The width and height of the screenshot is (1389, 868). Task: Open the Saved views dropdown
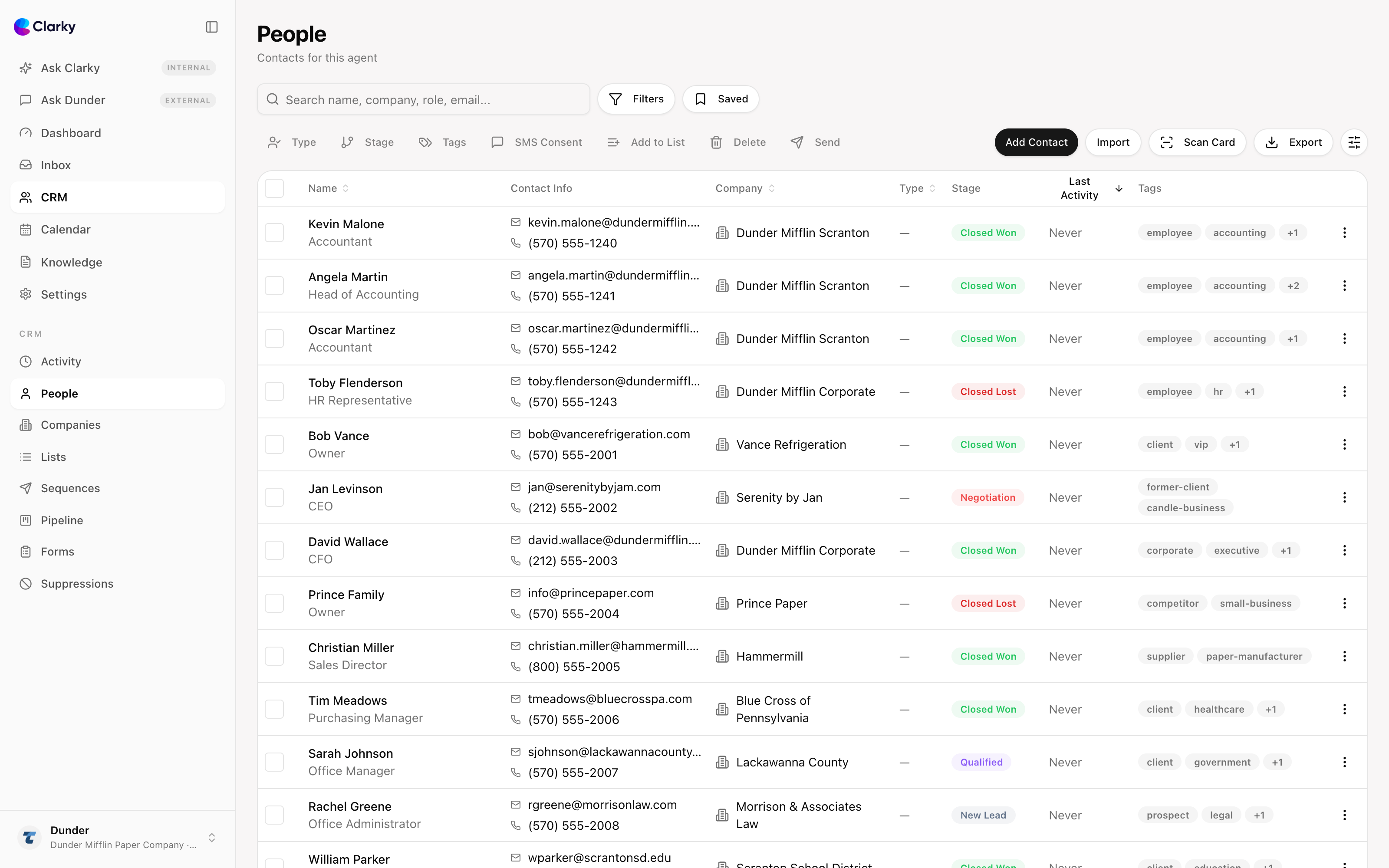[721, 99]
